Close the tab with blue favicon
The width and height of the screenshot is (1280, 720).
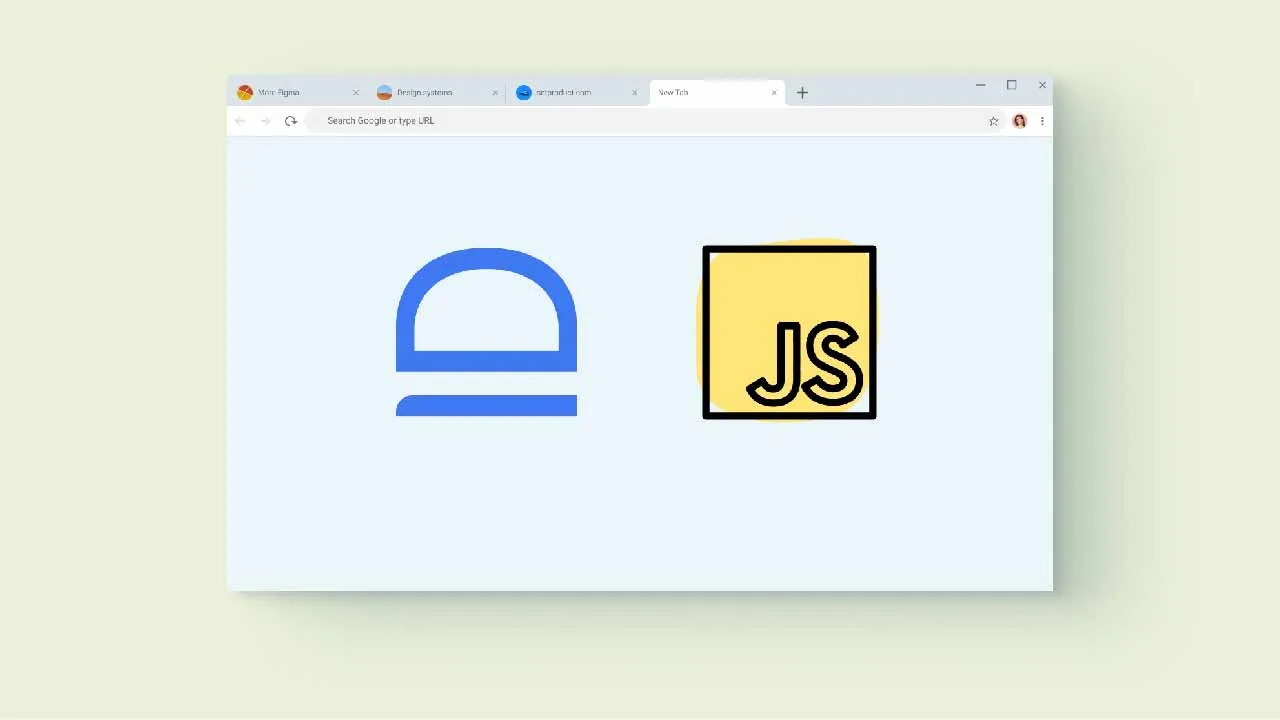pos(634,93)
